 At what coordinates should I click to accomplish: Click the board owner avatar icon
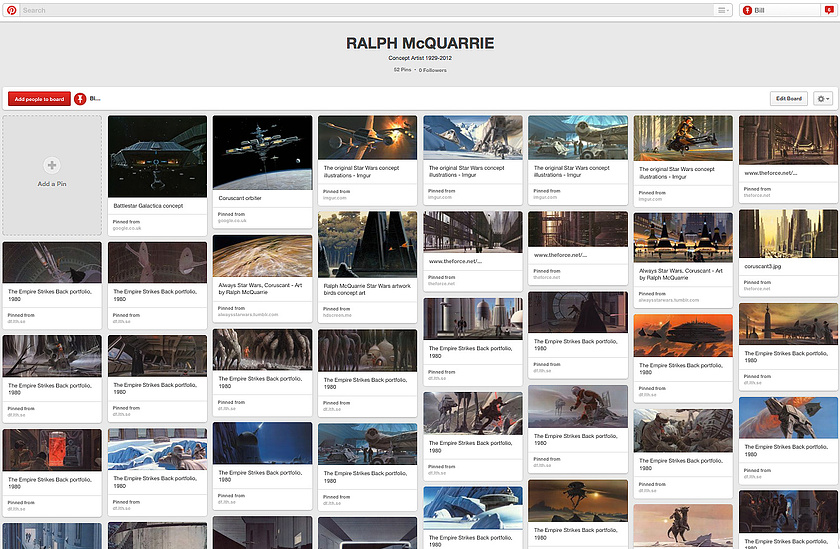pyautogui.click(x=80, y=99)
